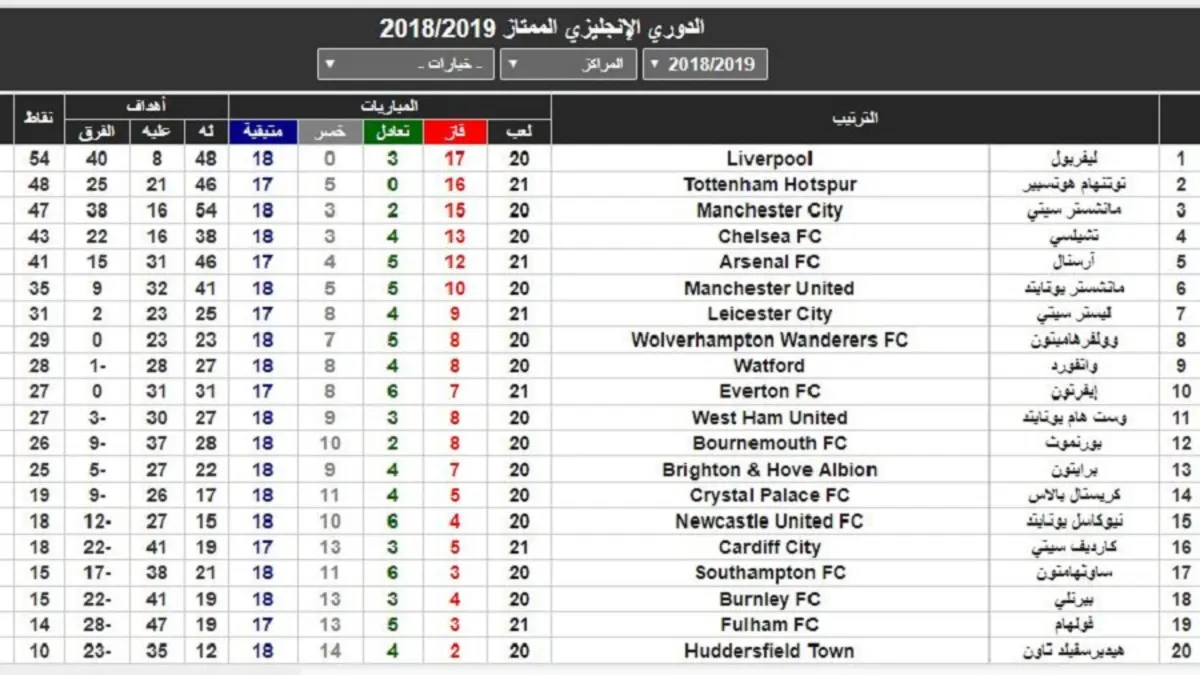The image size is (1200, 675).
Task: Expand the المراكز dropdown
Action: pyautogui.click(x=568, y=65)
